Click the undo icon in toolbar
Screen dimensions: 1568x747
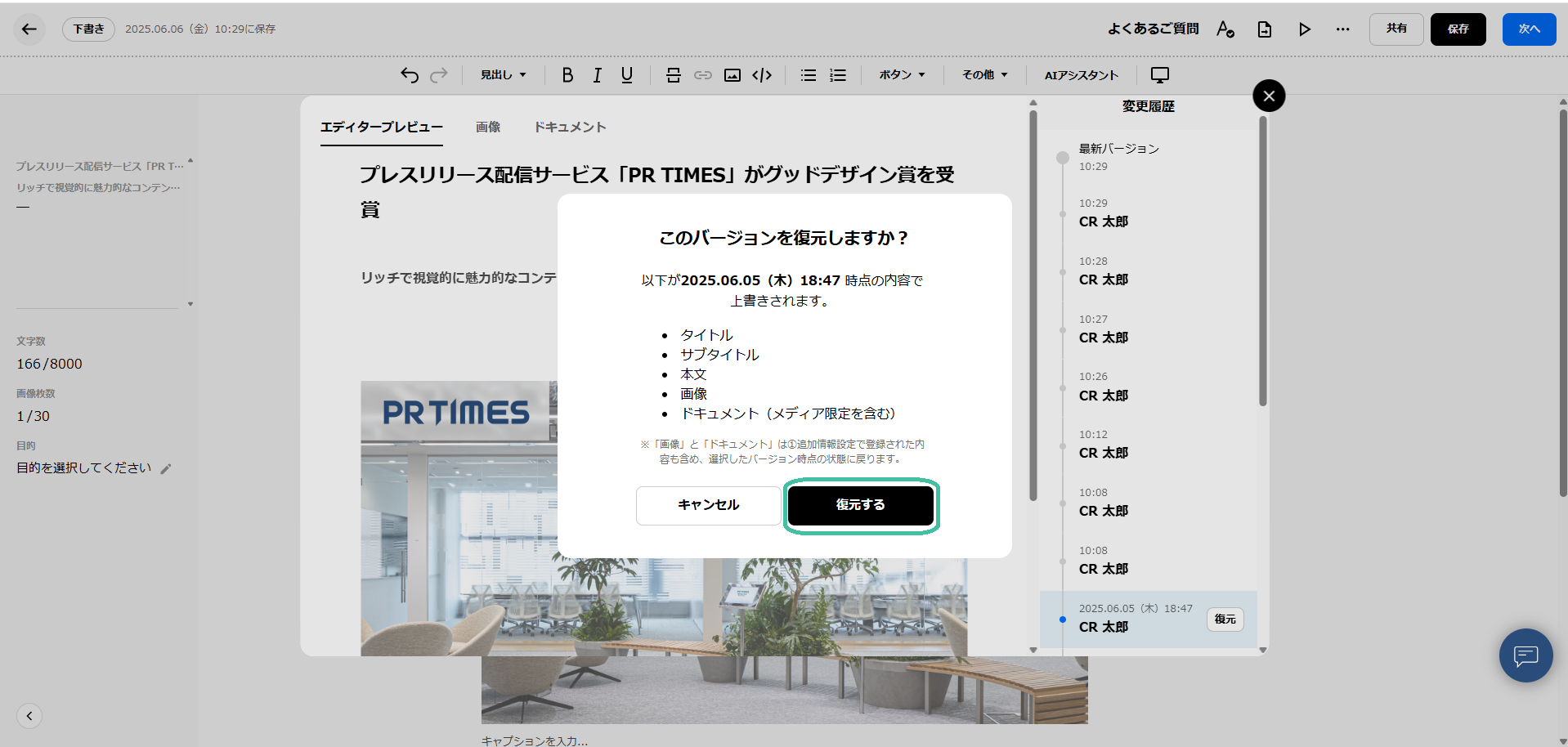[x=410, y=75]
